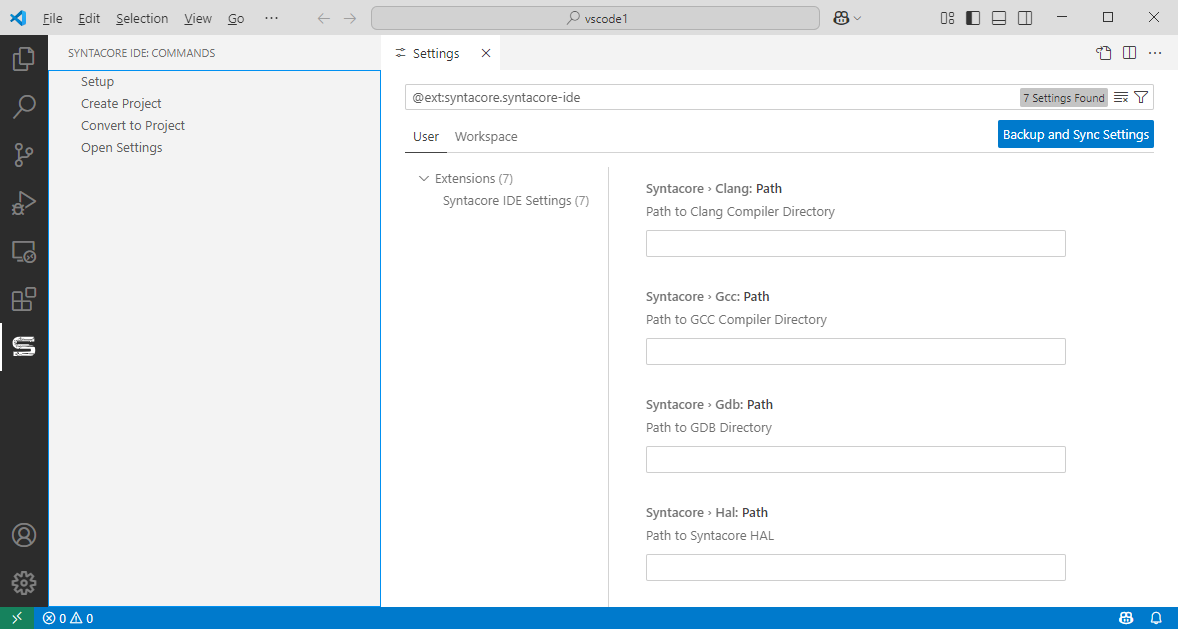The width and height of the screenshot is (1178, 629).
Task: Run the Create Project command
Action: coord(121,103)
